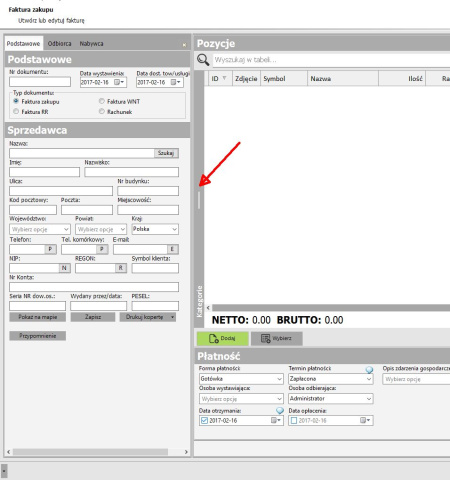Click the Wyszukaj w tabeli search field
The width and height of the screenshot is (450, 480).
(331, 60)
